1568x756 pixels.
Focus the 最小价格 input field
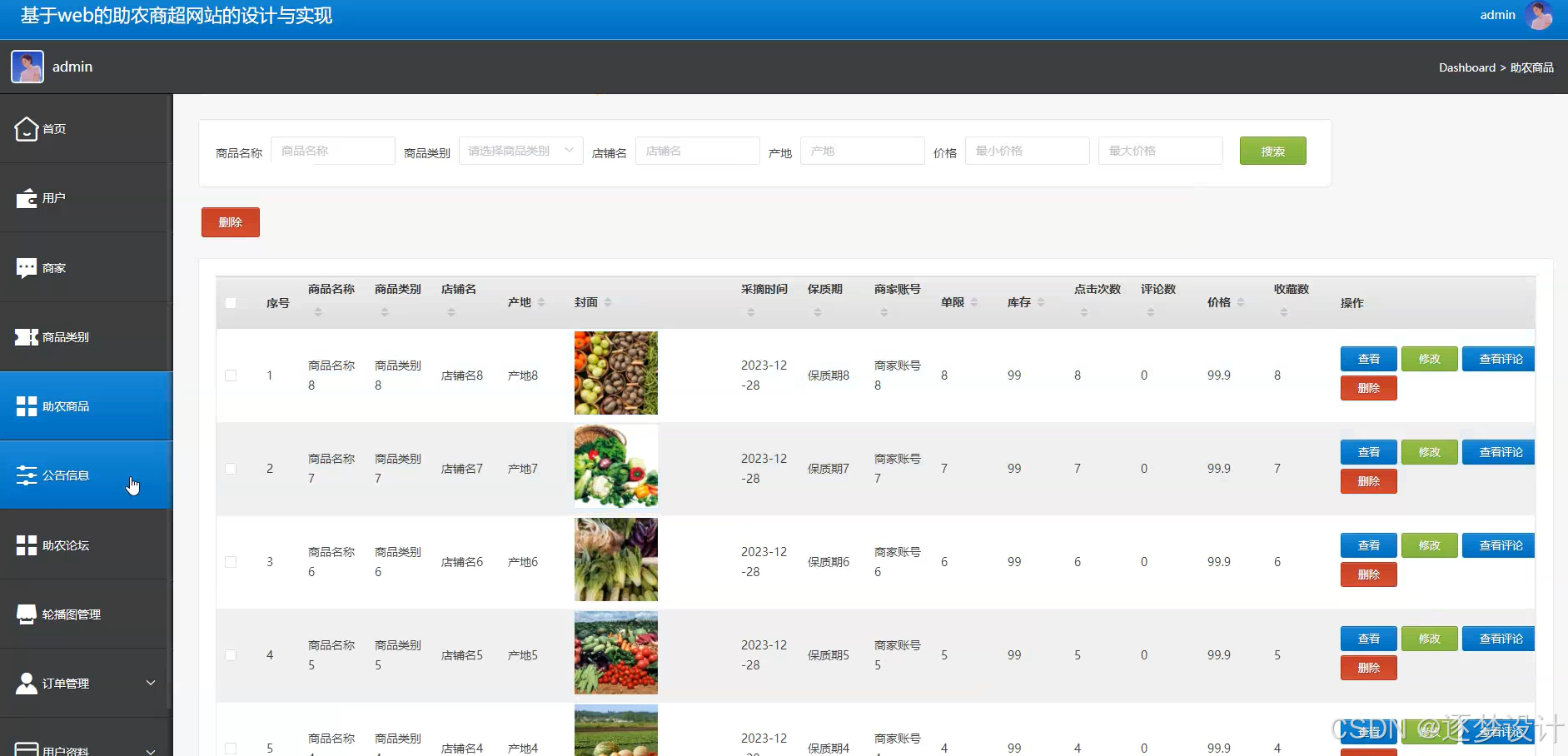(x=1028, y=151)
